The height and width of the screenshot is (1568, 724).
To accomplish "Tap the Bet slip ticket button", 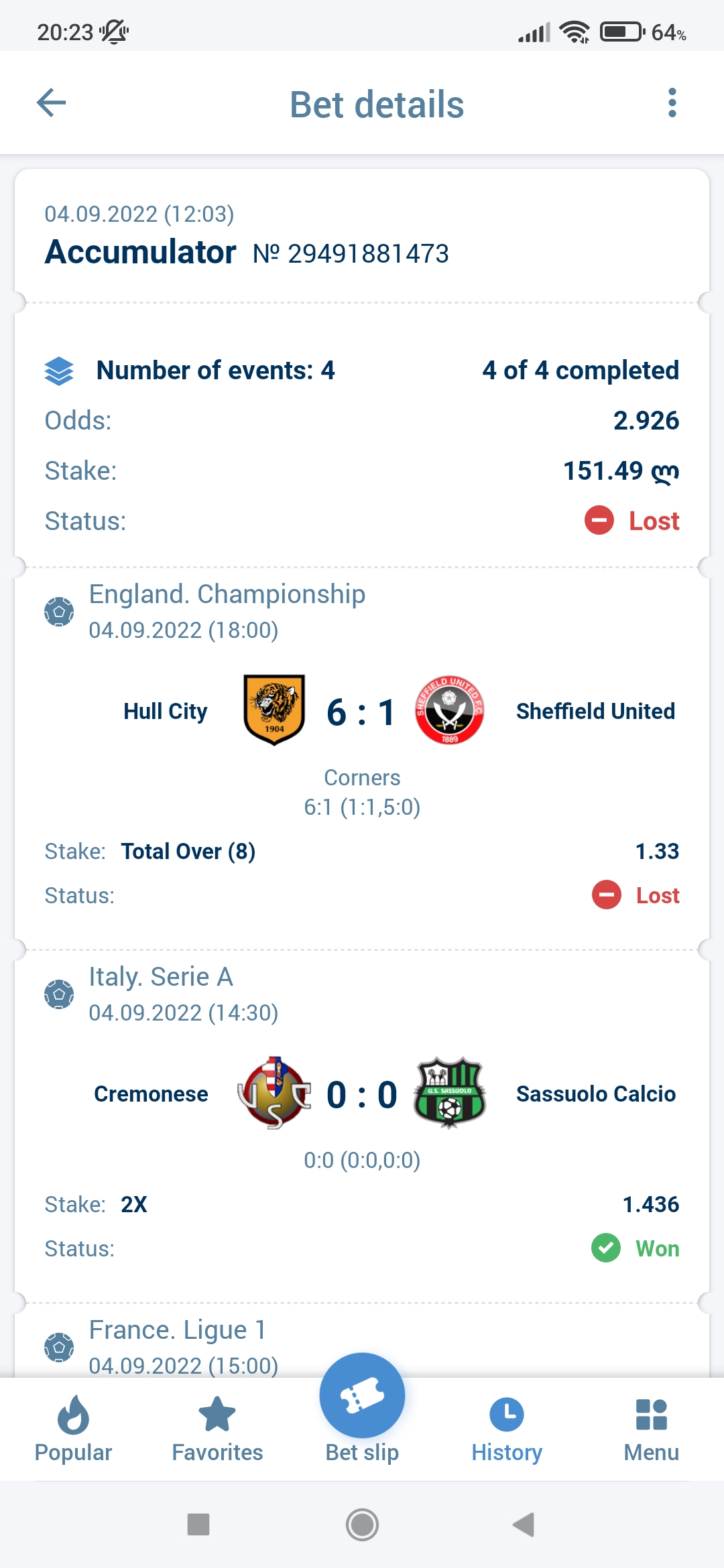I will 362,1396.
